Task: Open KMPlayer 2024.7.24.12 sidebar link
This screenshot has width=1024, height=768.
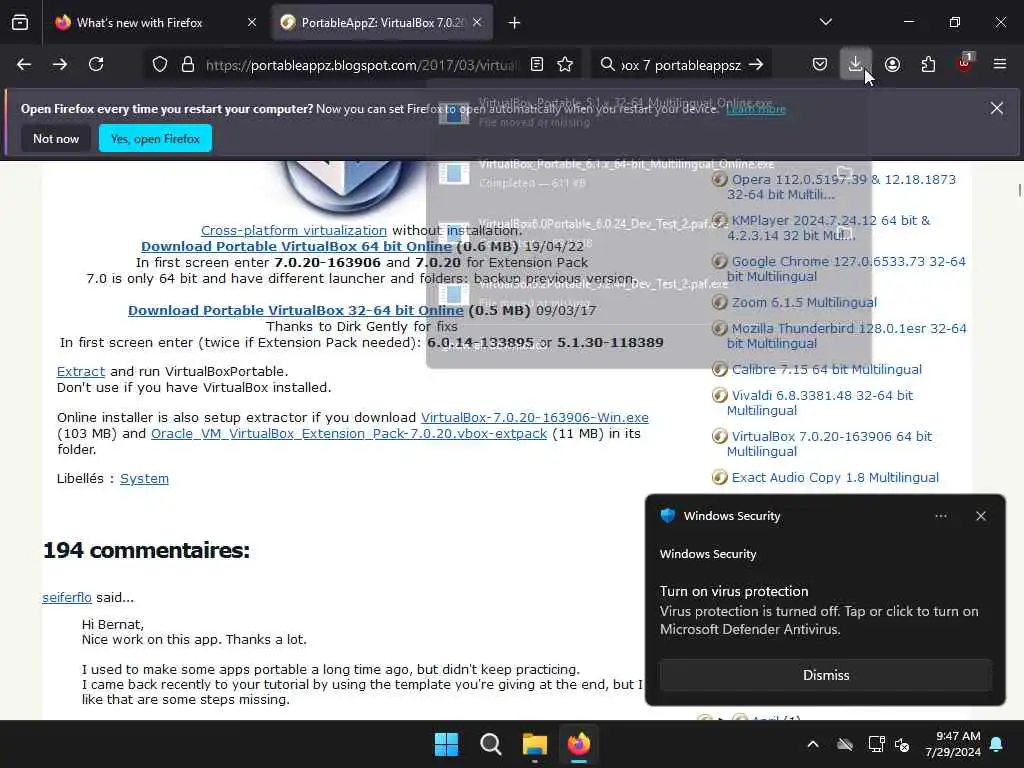Action: click(x=828, y=228)
